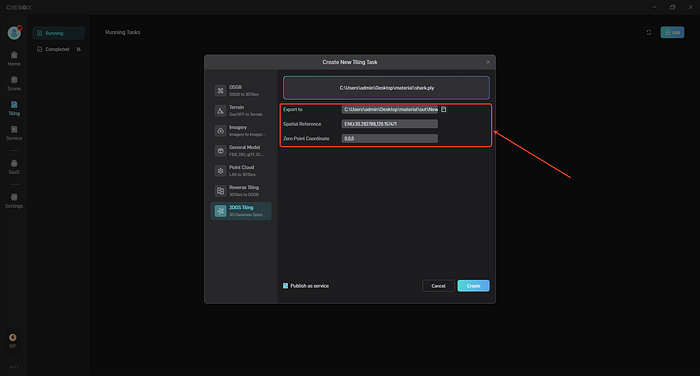The image size is (700, 376).
Task: Minimize the application window
Action: (x=654, y=7)
